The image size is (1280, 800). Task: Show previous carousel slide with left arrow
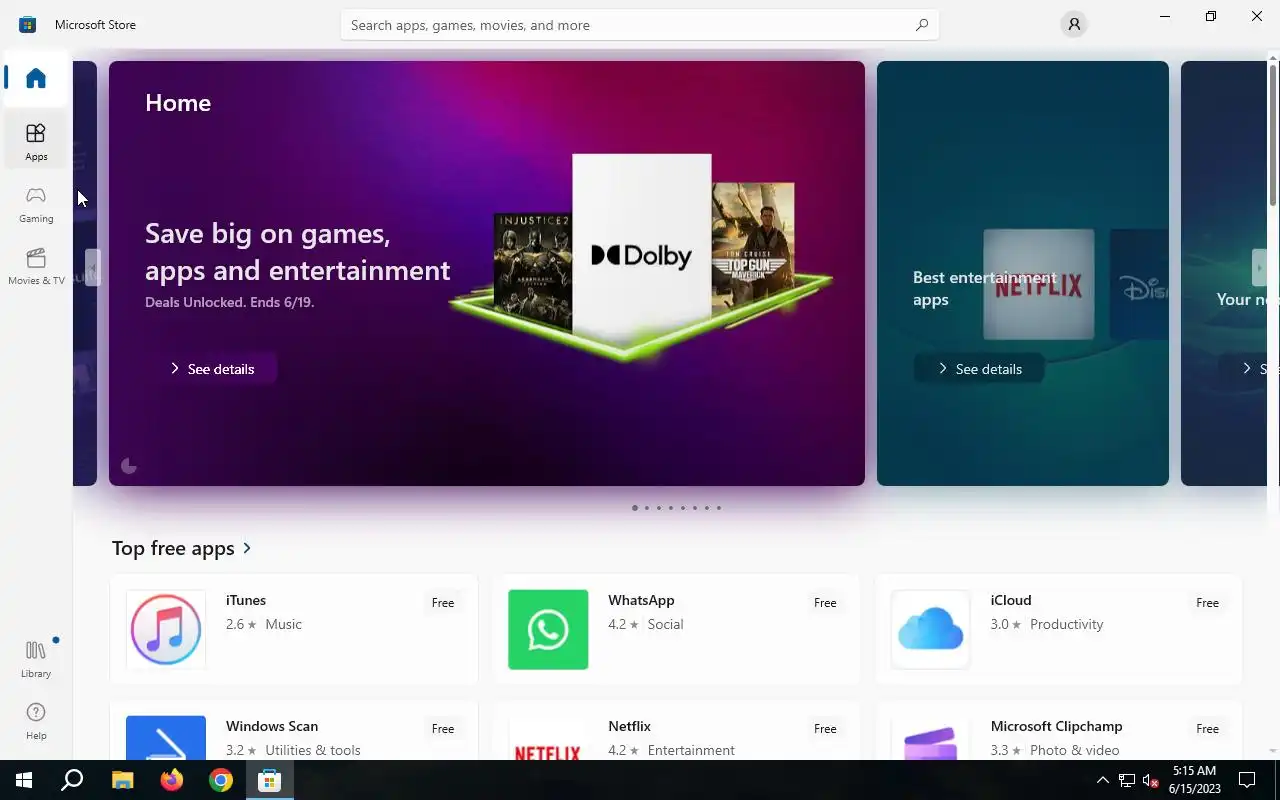(92, 268)
